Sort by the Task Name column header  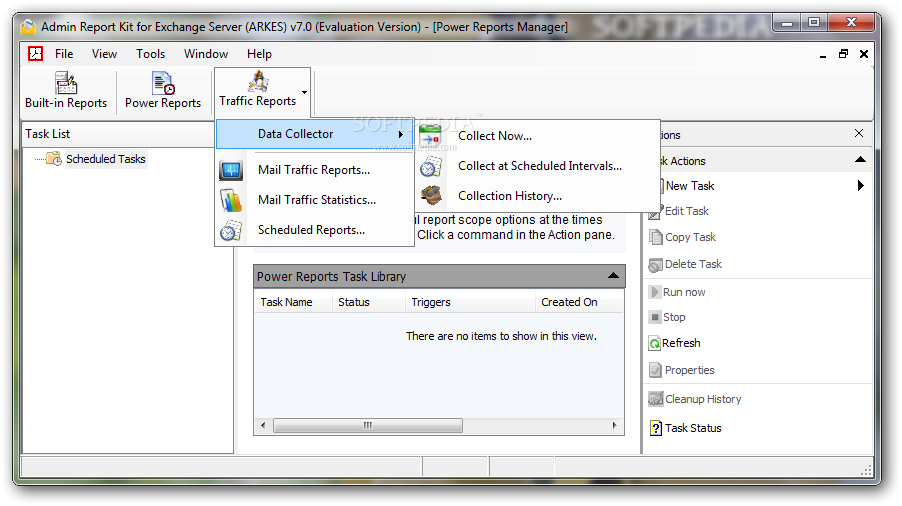[293, 302]
